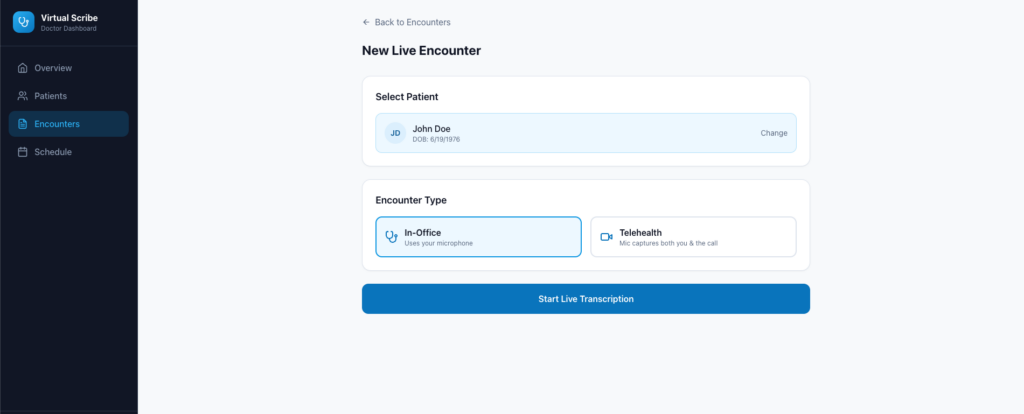
Task: Click the John Doe patient card
Action: pyautogui.click(x=560, y=133)
